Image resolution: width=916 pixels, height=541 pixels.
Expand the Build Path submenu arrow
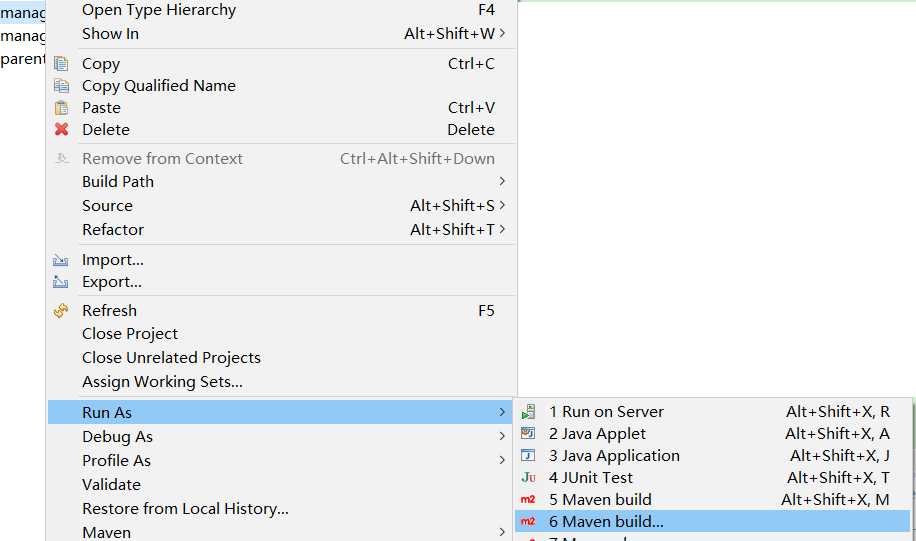click(502, 182)
